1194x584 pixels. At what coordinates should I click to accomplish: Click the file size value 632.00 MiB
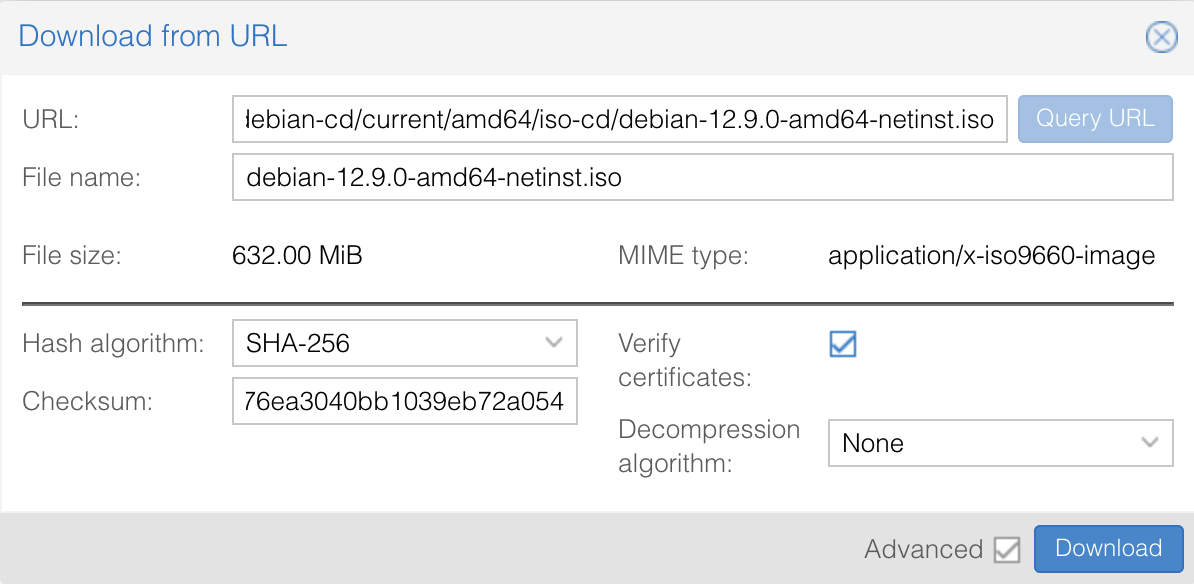pyautogui.click(x=297, y=256)
